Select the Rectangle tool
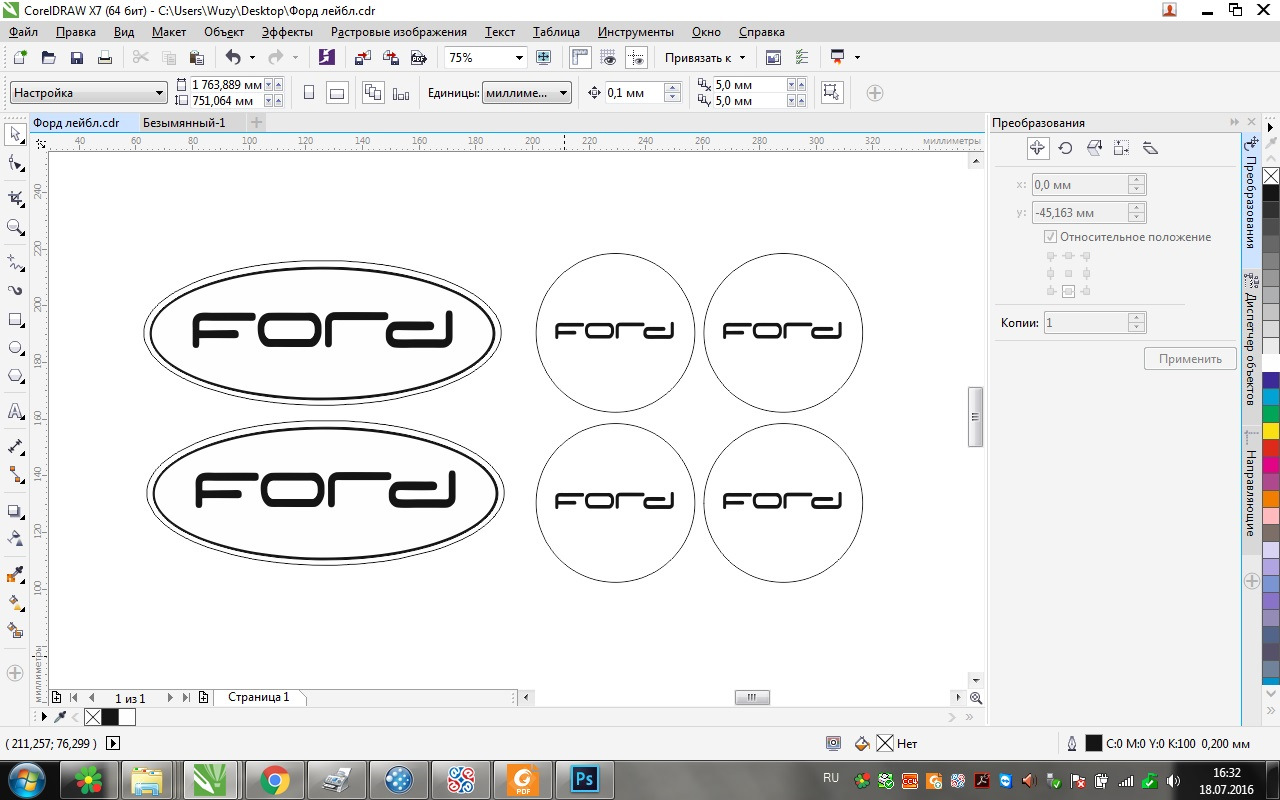The image size is (1280, 800). pos(15,320)
